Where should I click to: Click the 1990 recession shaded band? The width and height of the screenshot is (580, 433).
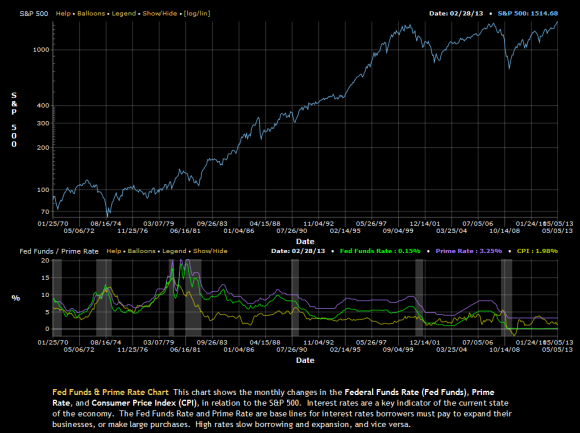pos(295,298)
